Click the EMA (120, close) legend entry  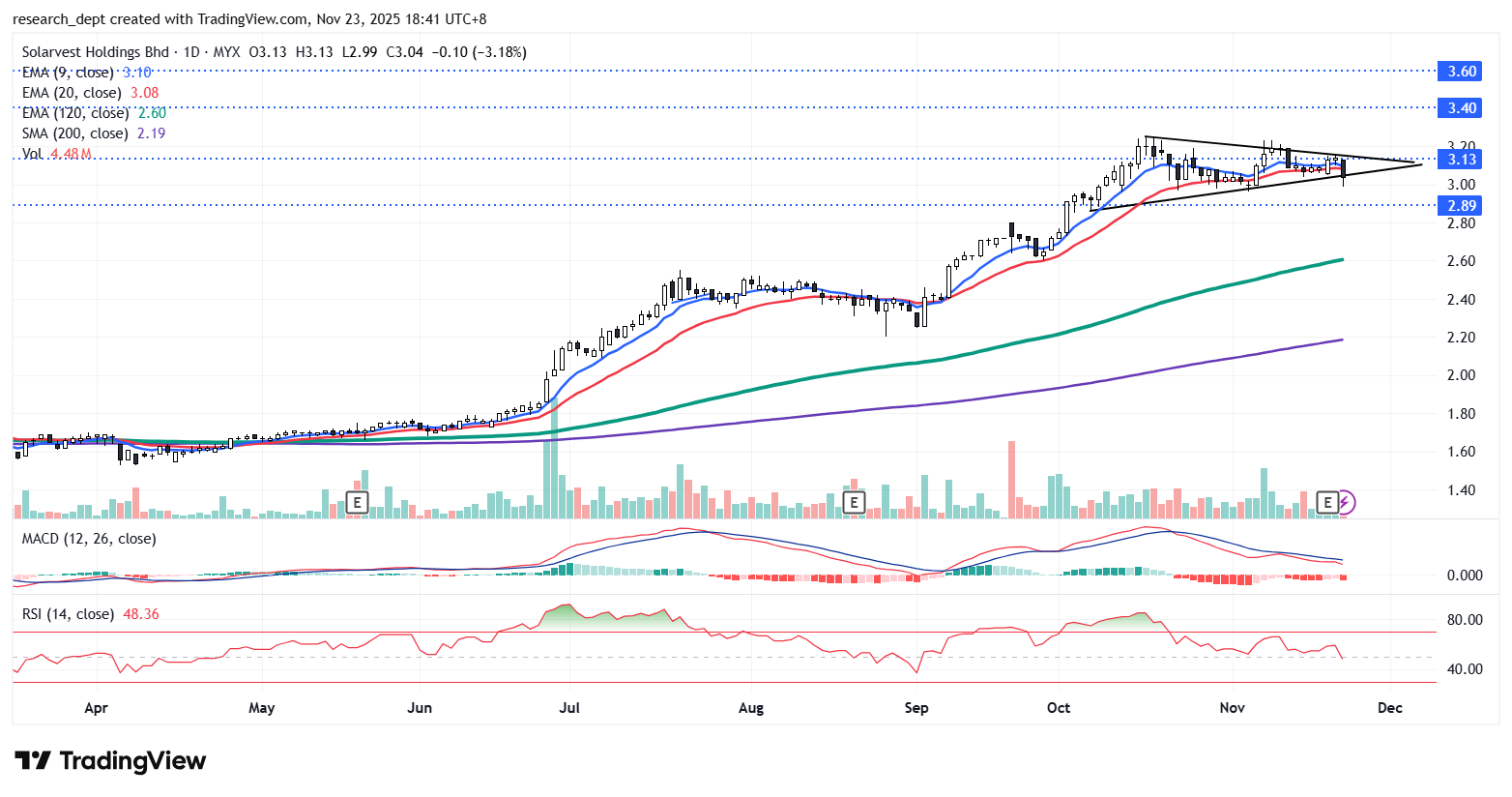(x=75, y=113)
